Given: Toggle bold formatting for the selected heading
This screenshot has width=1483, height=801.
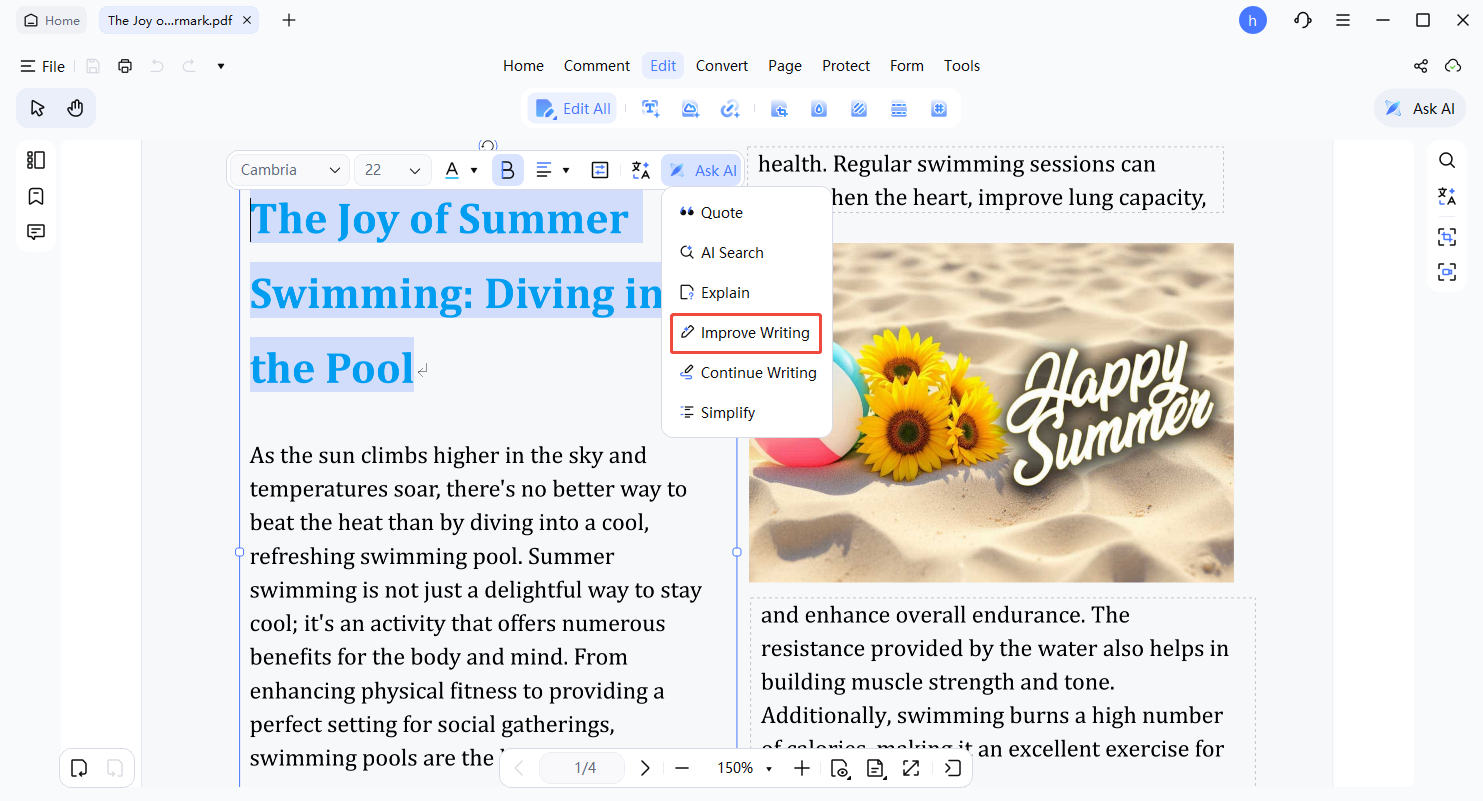Looking at the screenshot, I should [x=507, y=169].
